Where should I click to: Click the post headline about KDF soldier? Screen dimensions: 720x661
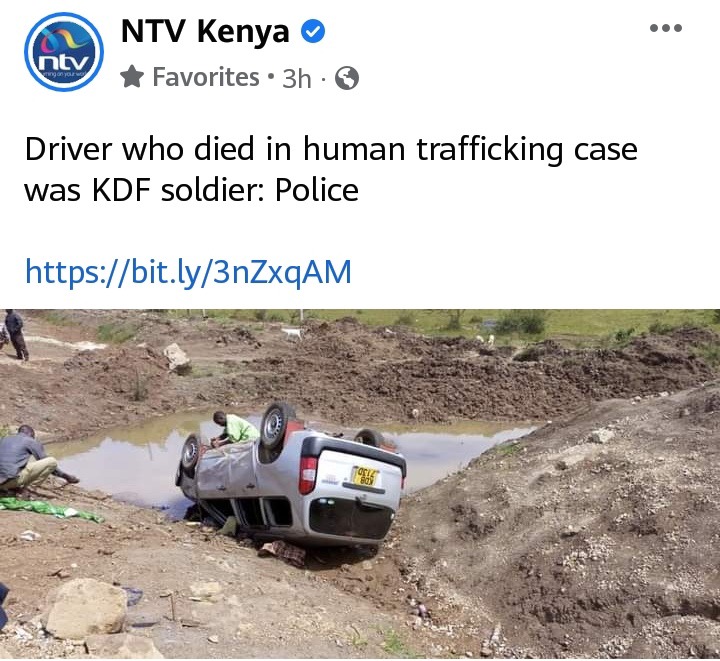(331, 169)
